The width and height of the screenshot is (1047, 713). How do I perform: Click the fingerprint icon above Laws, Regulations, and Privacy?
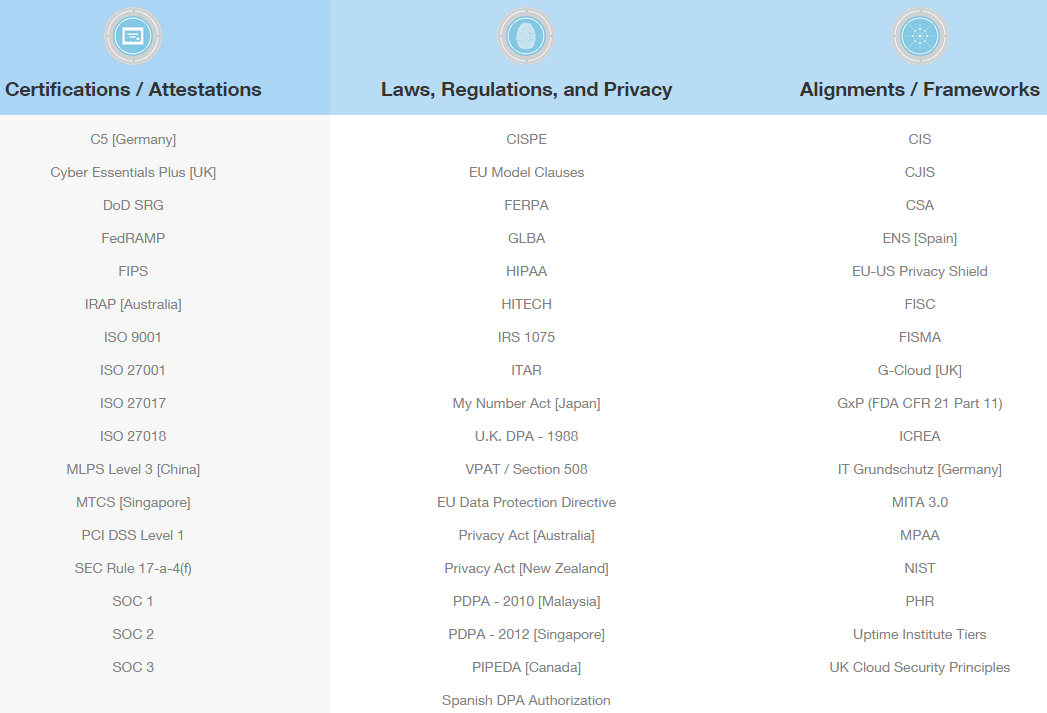[x=526, y=36]
